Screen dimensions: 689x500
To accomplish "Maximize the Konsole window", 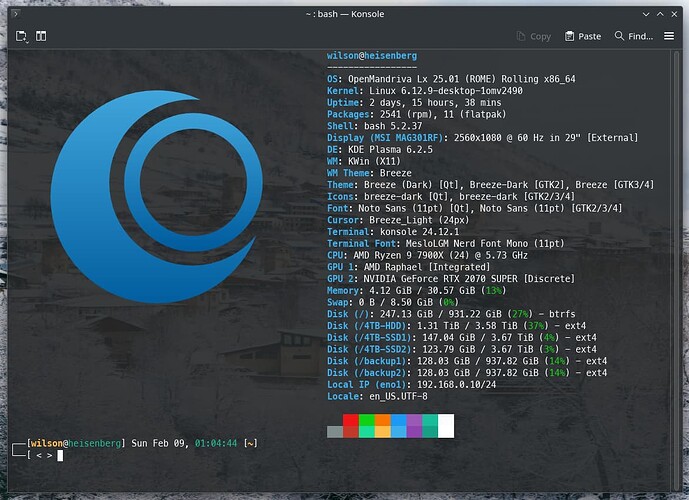I will [660, 14].
